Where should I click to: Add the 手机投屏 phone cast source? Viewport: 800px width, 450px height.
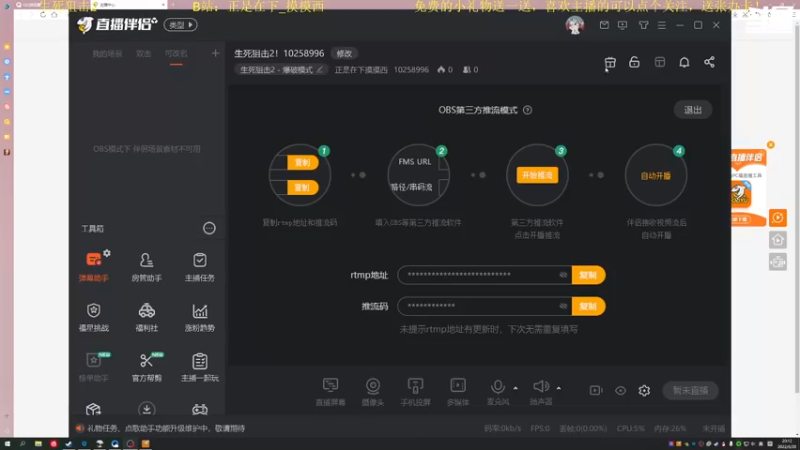[415, 391]
